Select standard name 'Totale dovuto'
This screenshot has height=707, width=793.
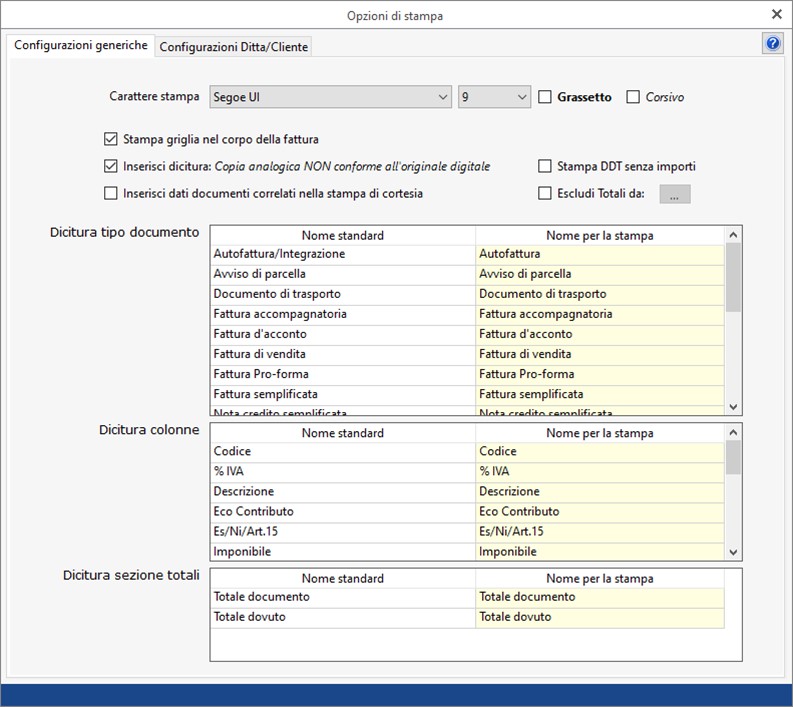click(x=343, y=617)
